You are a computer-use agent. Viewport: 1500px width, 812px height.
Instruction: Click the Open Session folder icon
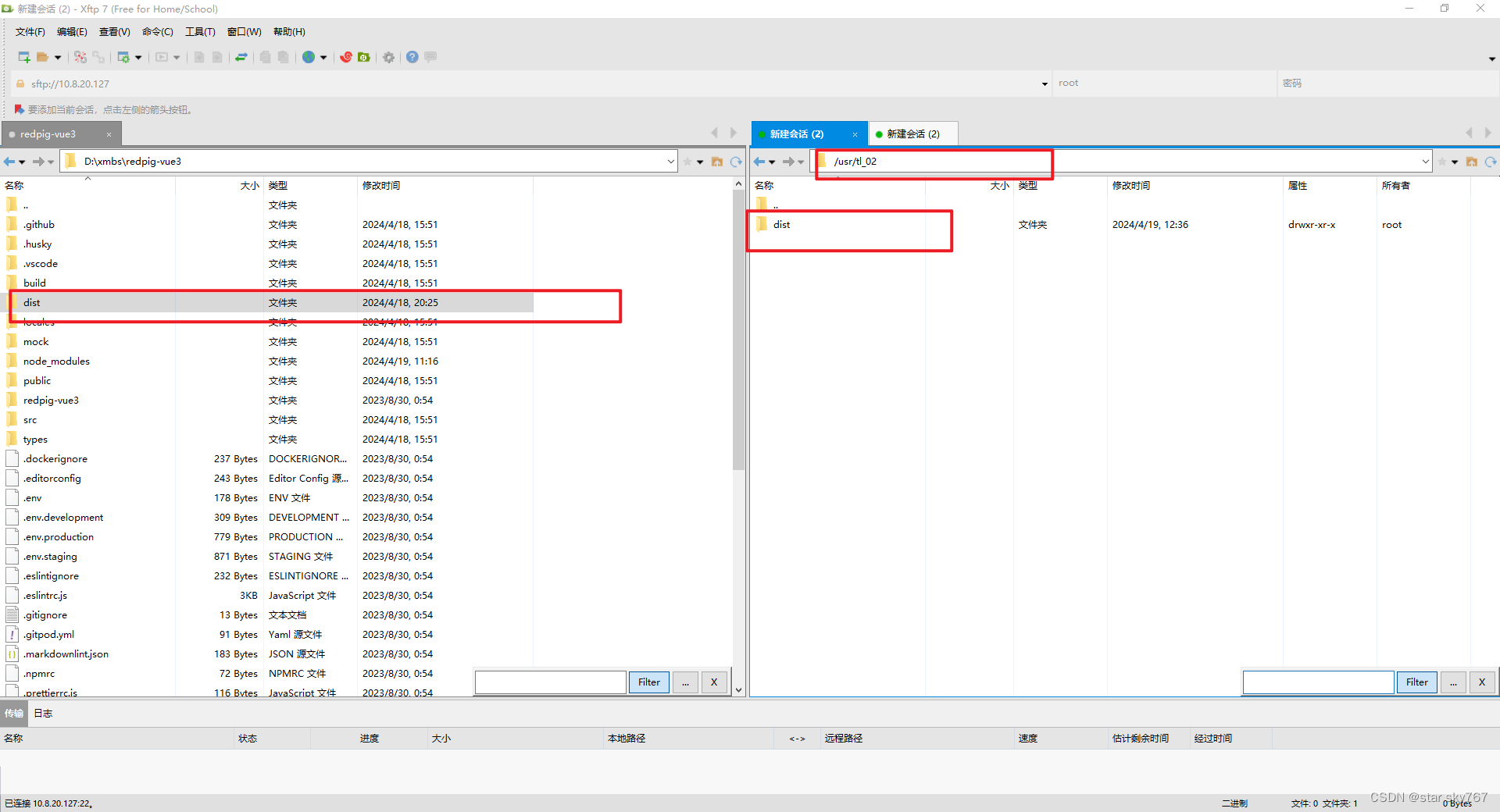[43, 57]
